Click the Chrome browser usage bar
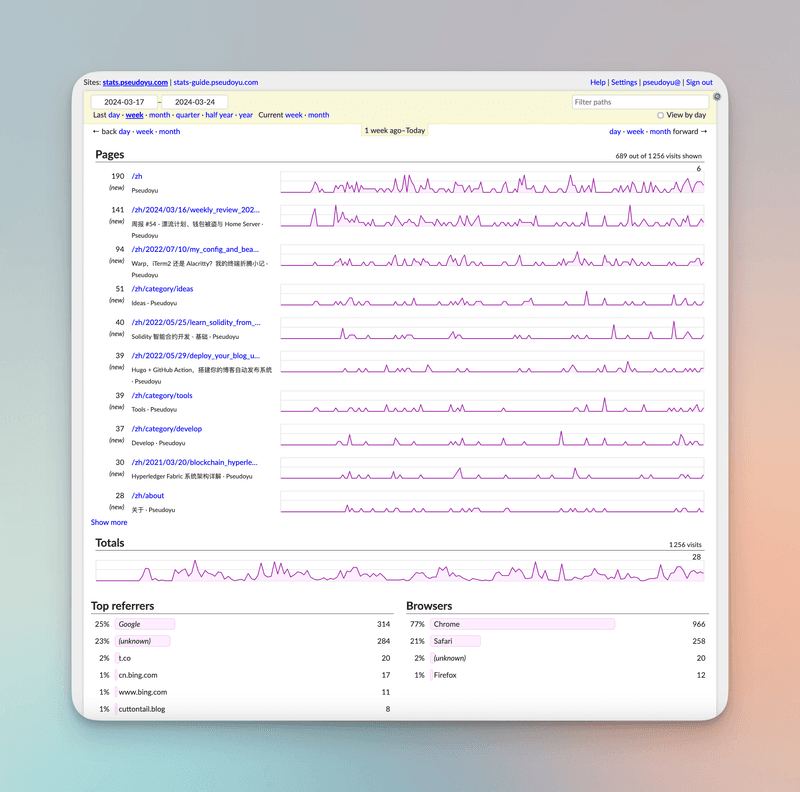This screenshot has height=792, width=800. [523, 624]
